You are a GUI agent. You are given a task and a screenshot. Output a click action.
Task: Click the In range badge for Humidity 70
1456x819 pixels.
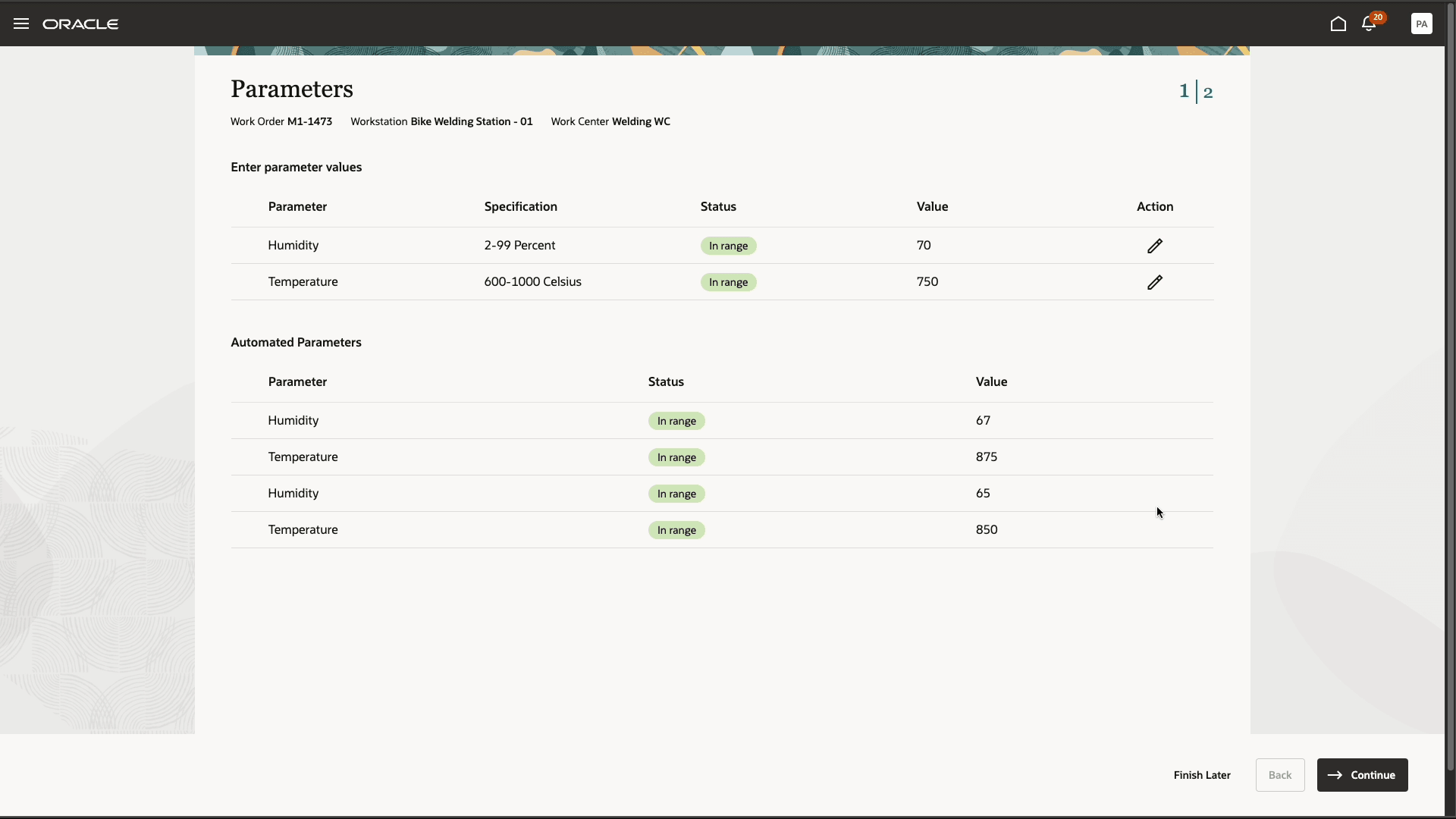point(727,246)
